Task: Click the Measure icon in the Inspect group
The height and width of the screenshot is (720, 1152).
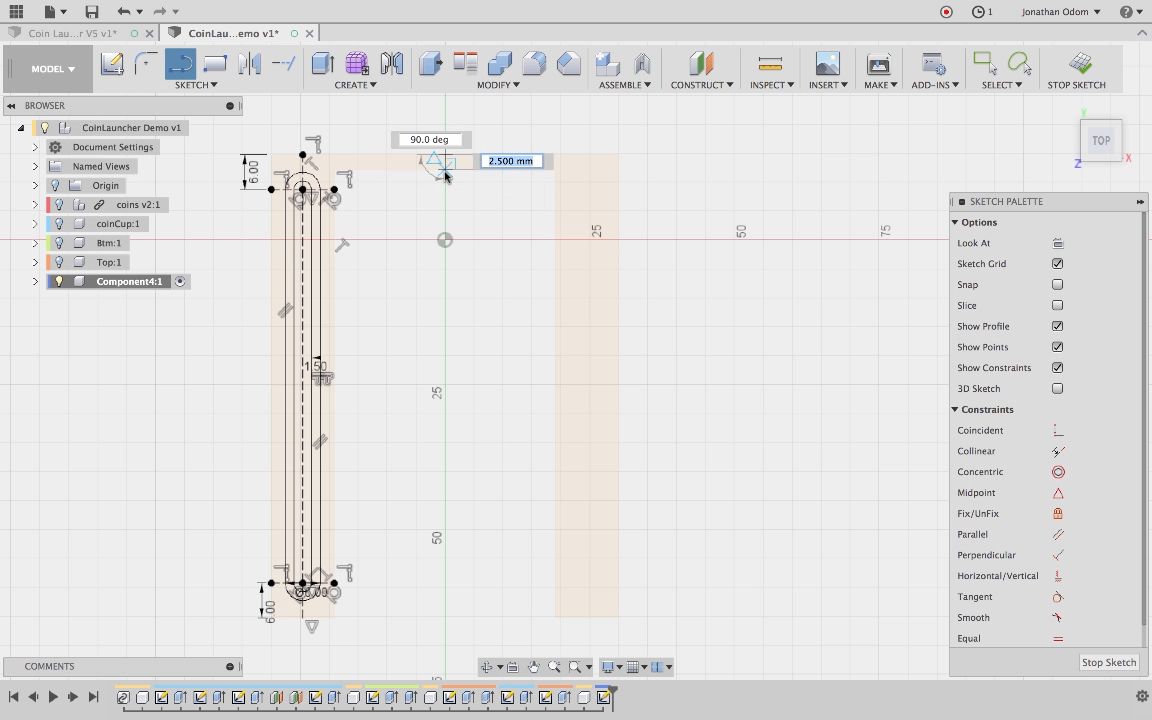Action: click(x=770, y=64)
